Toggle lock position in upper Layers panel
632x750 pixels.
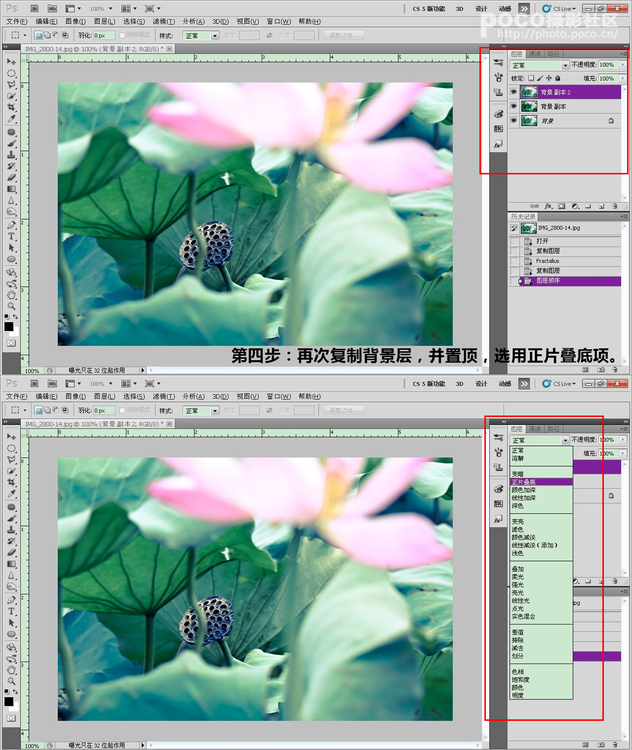(x=549, y=78)
